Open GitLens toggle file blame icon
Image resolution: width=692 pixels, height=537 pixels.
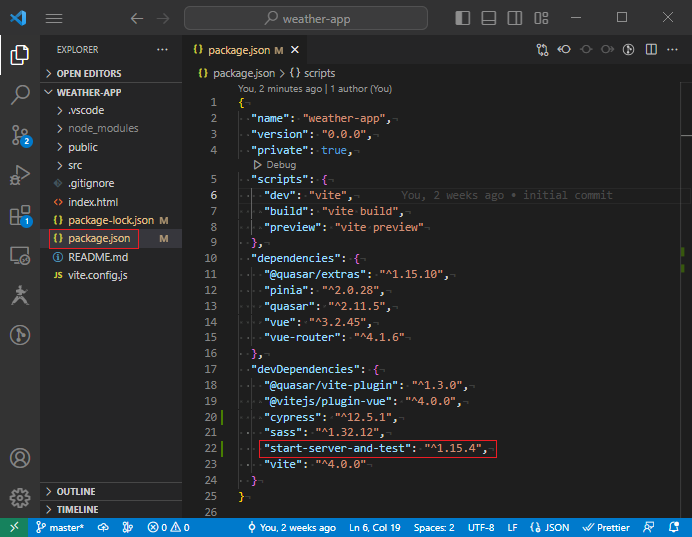[x=628, y=49]
